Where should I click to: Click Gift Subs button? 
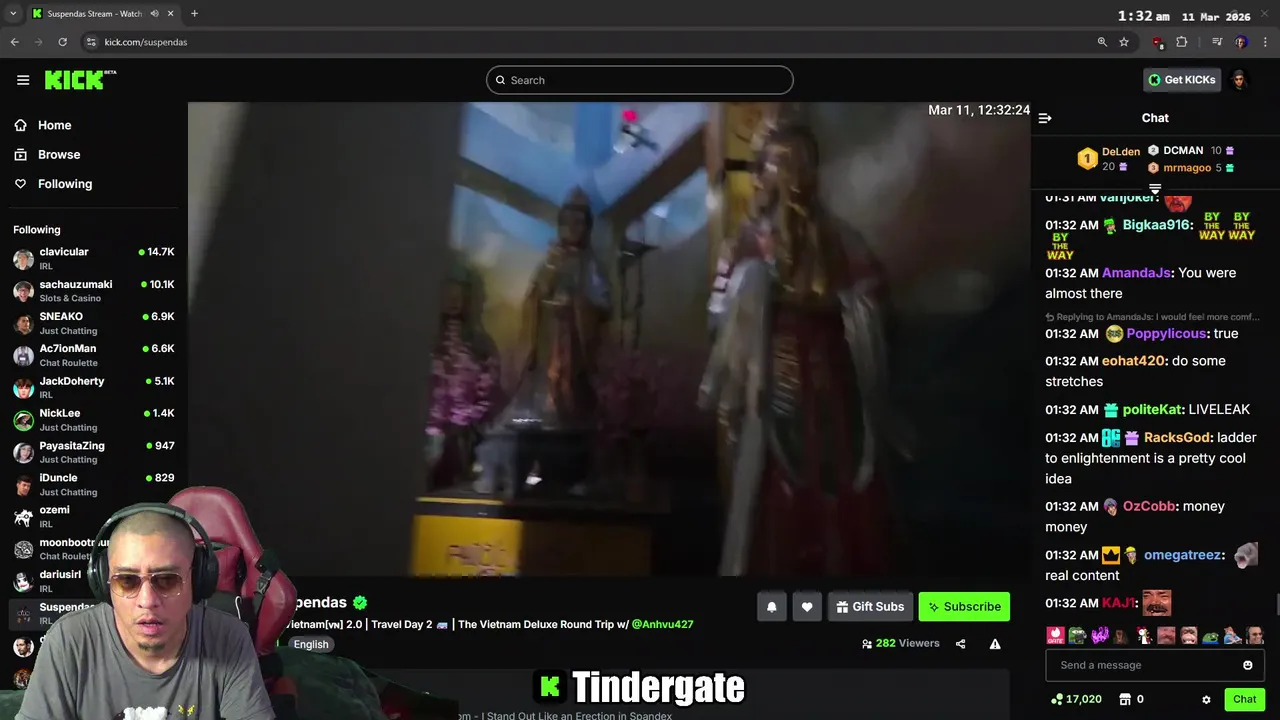point(869,607)
